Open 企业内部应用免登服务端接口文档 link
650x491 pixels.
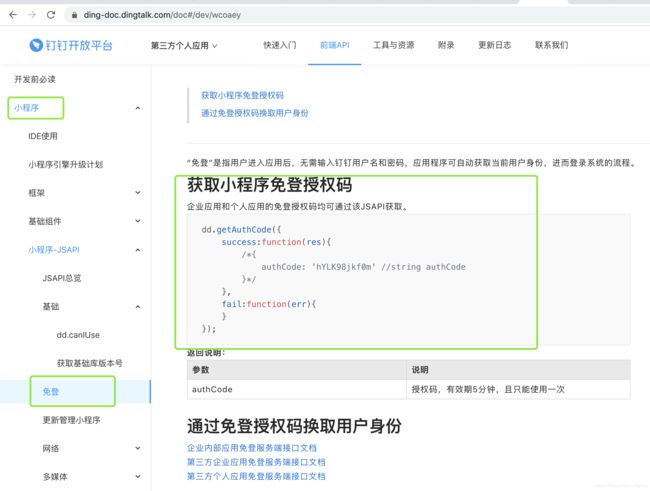point(252,448)
